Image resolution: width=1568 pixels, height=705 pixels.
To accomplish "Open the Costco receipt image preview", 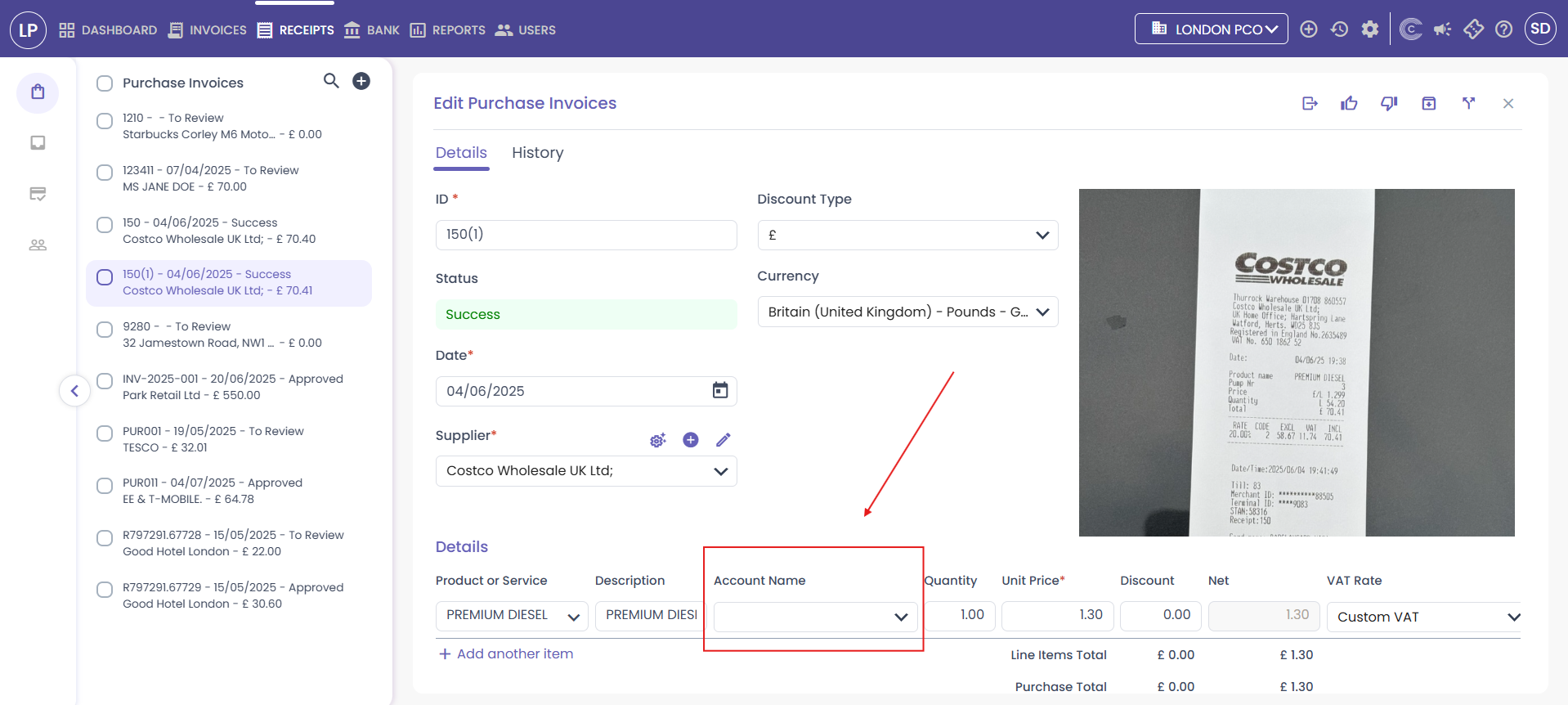I will point(1297,362).
